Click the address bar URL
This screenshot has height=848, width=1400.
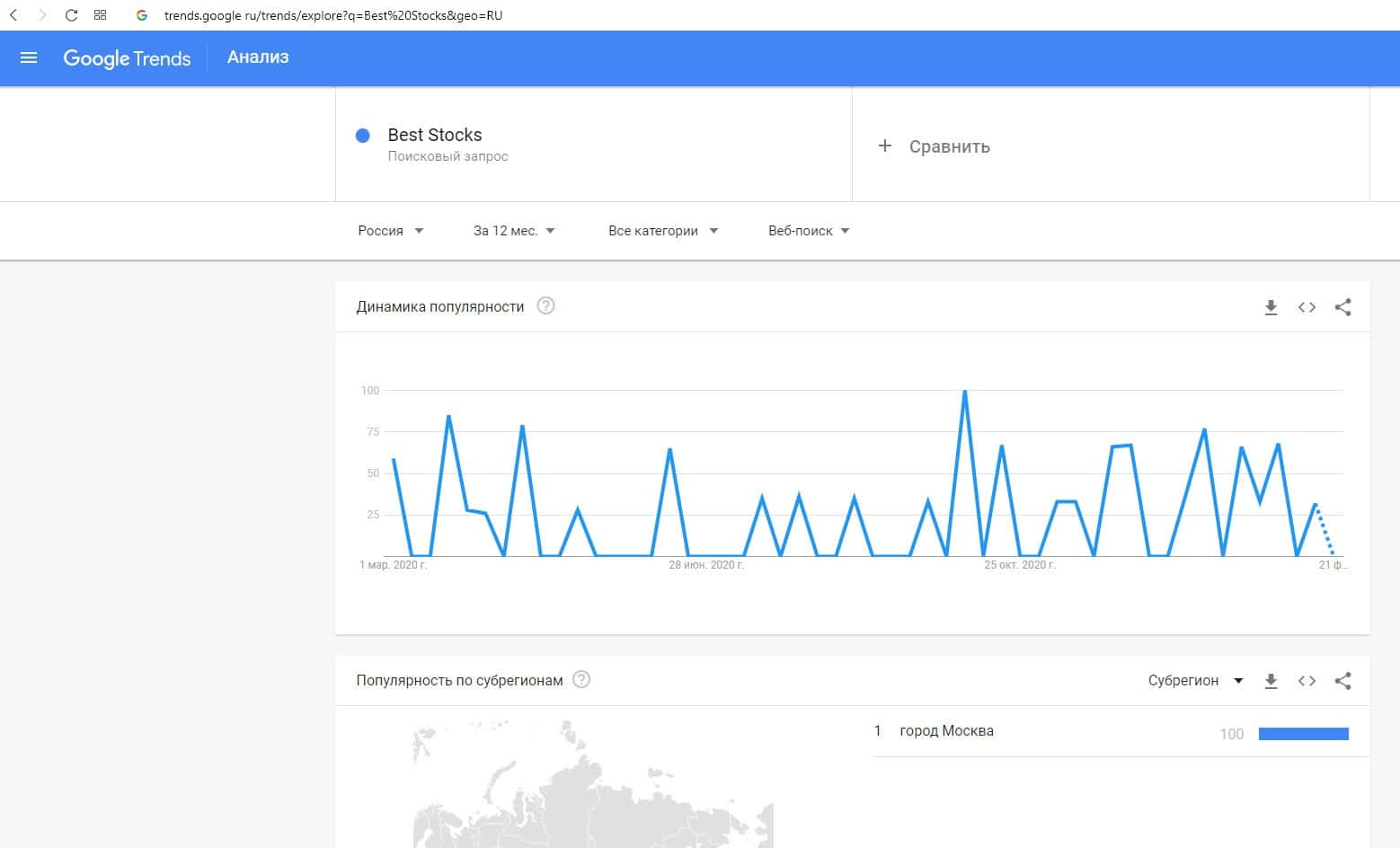point(333,15)
